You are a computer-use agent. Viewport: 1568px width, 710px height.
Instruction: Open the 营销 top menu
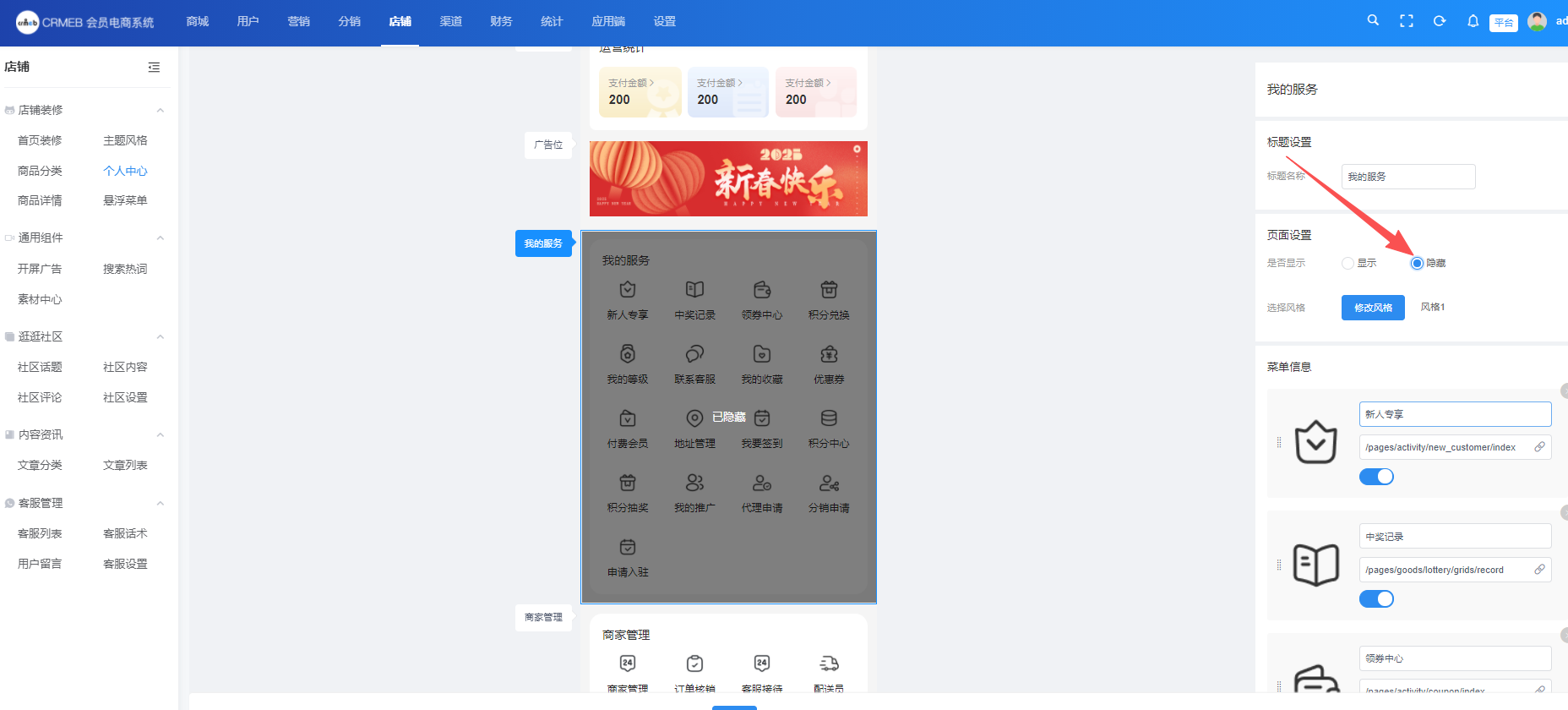tap(298, 21)
